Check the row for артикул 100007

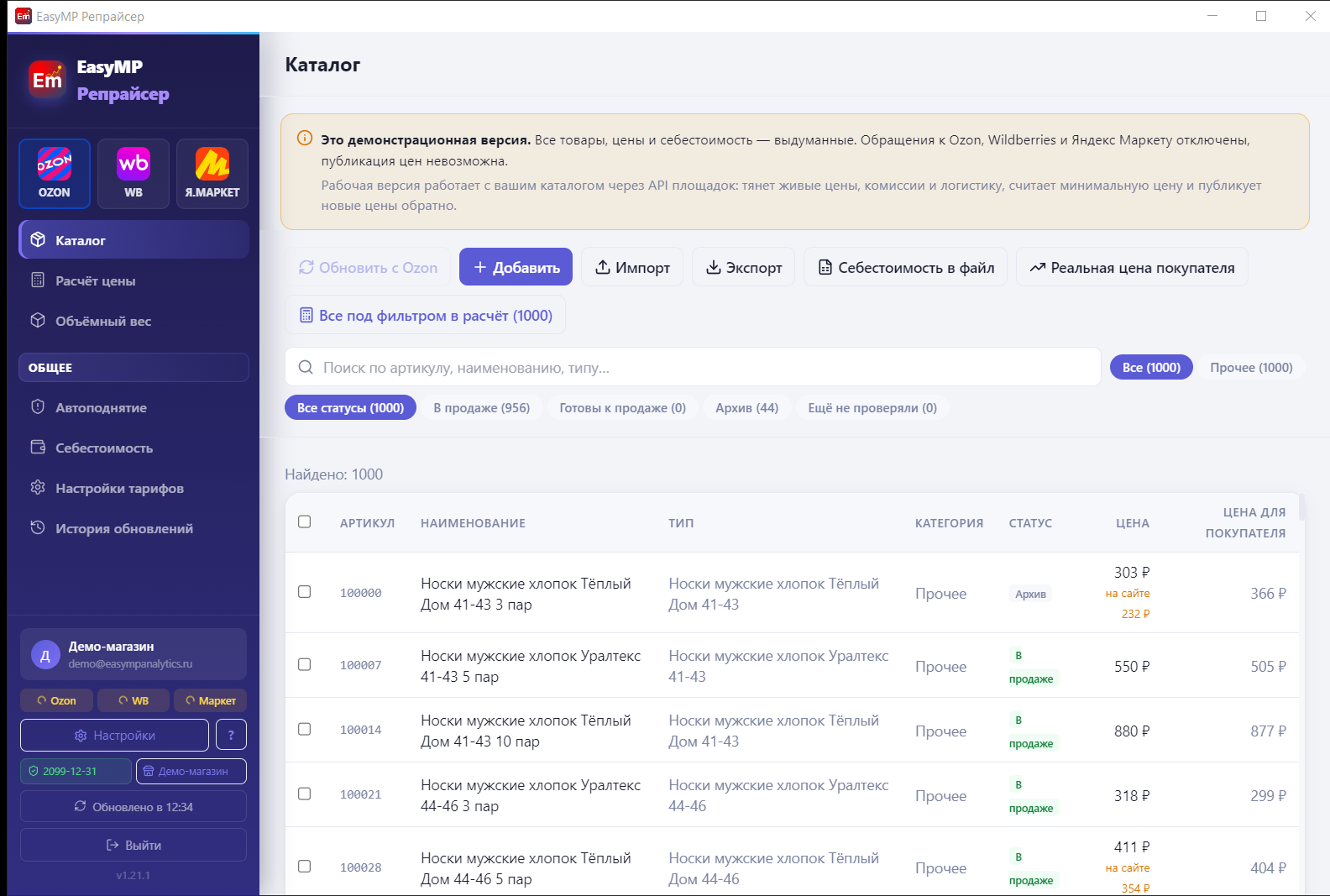tap(305, 664)
